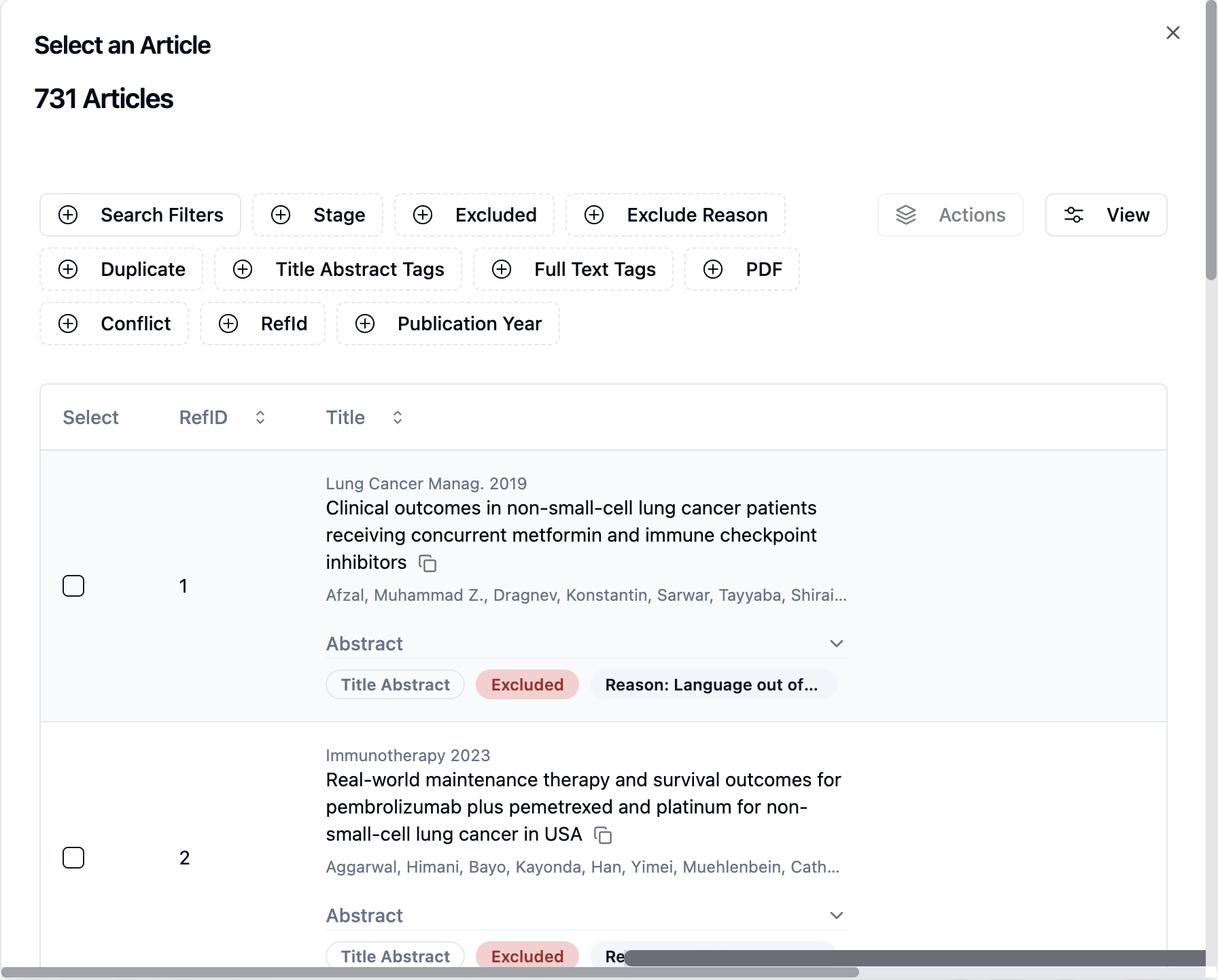The width and height of the screenshot is (1218, 980).
Task: Open the Publication Year filter
Action: click(448, 323)
